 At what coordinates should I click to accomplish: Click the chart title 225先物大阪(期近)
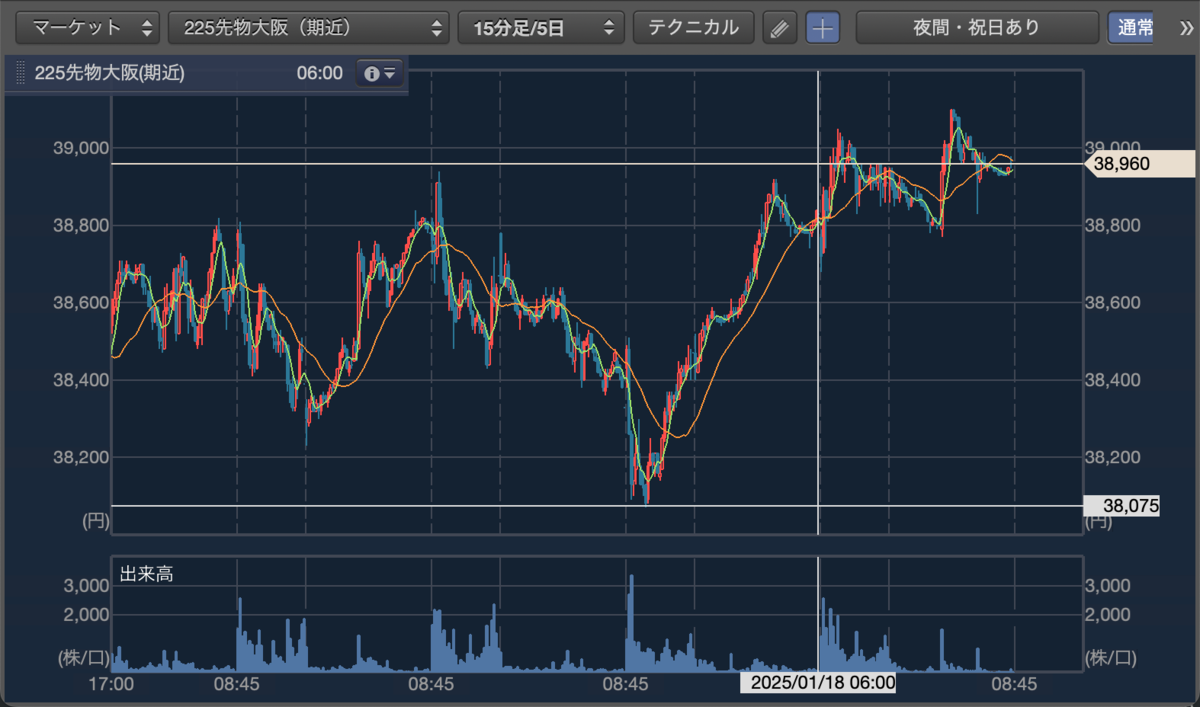[110, 73]
